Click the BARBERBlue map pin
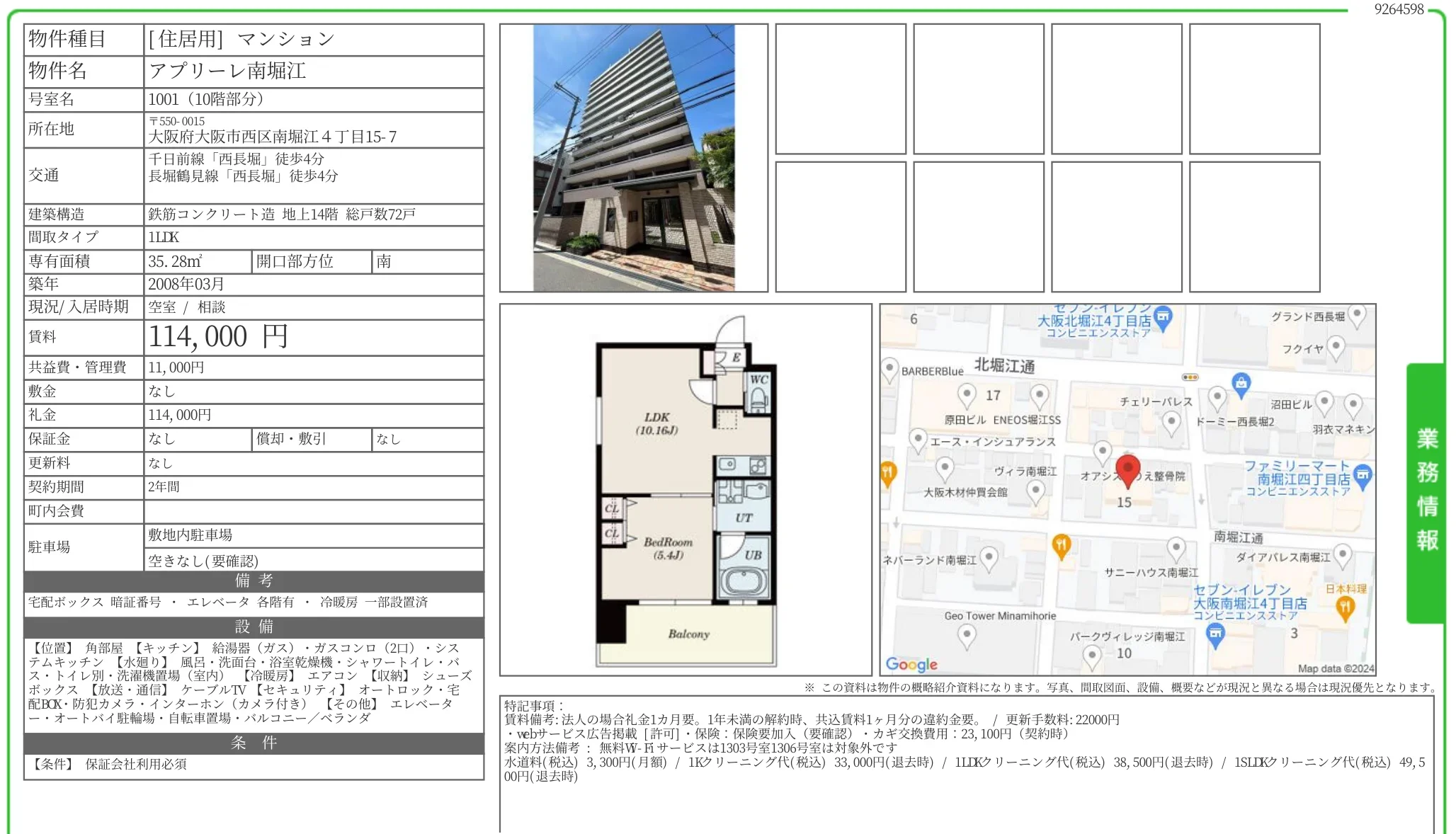Image resolution: width=1456 pixels, height=834 pixels. [889, 369]
